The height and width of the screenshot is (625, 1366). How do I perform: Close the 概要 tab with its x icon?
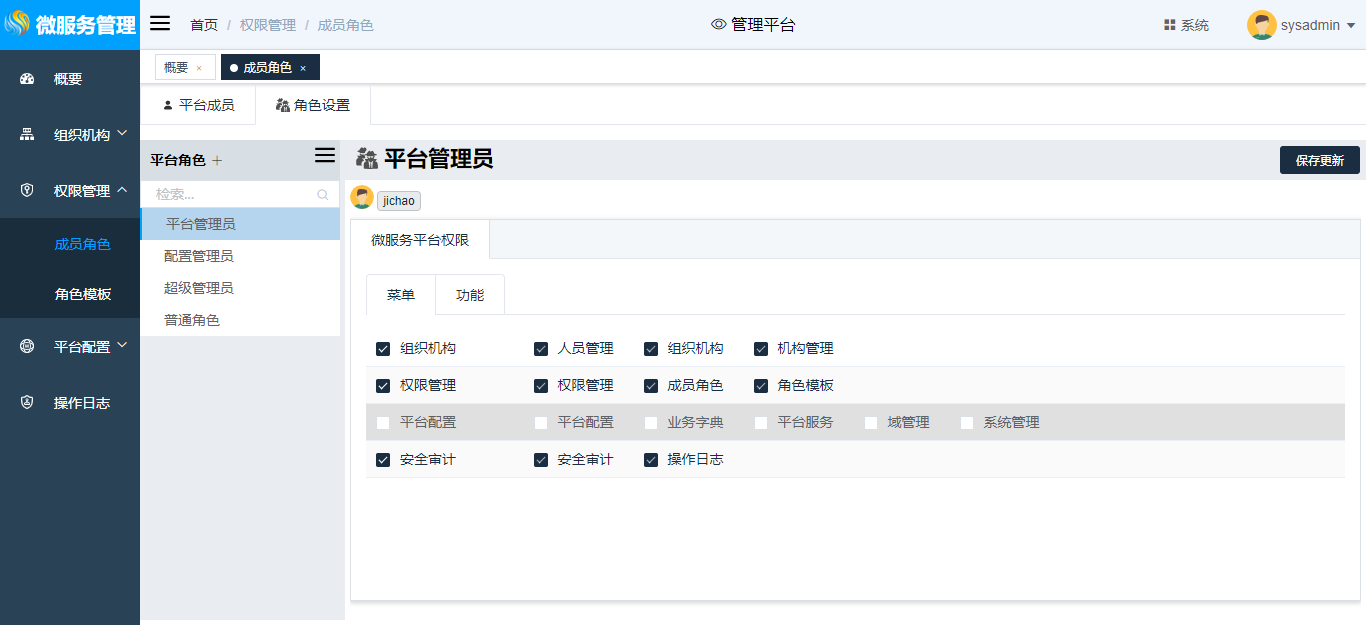tap(199, 68)
